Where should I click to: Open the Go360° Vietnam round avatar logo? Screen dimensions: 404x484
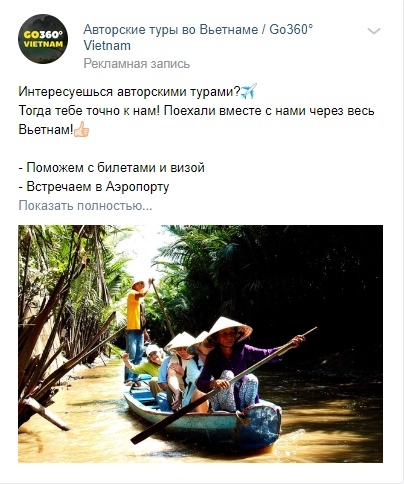click(x=43, y=39)
